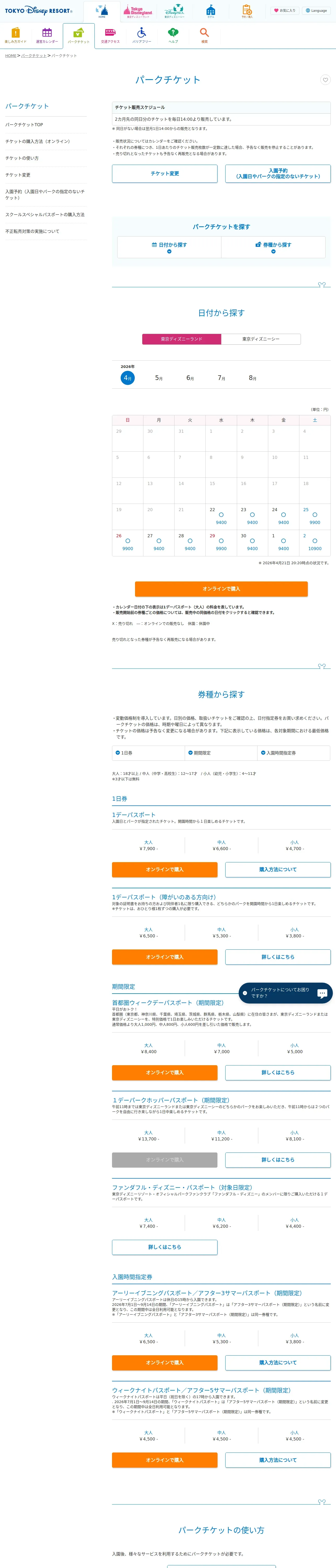
Task: Open the Tokyo DisneySea logo link
Action: pyautogui.click(x=174, y=11)
